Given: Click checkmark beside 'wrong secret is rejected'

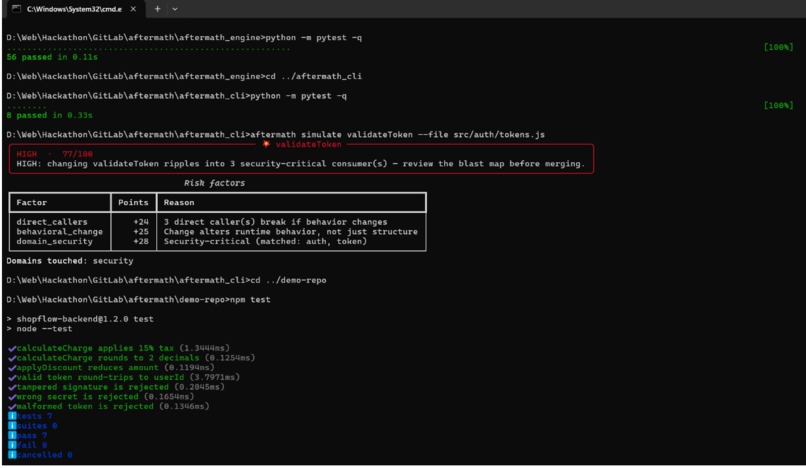Looking at the screenshot, I should (12, 397).
